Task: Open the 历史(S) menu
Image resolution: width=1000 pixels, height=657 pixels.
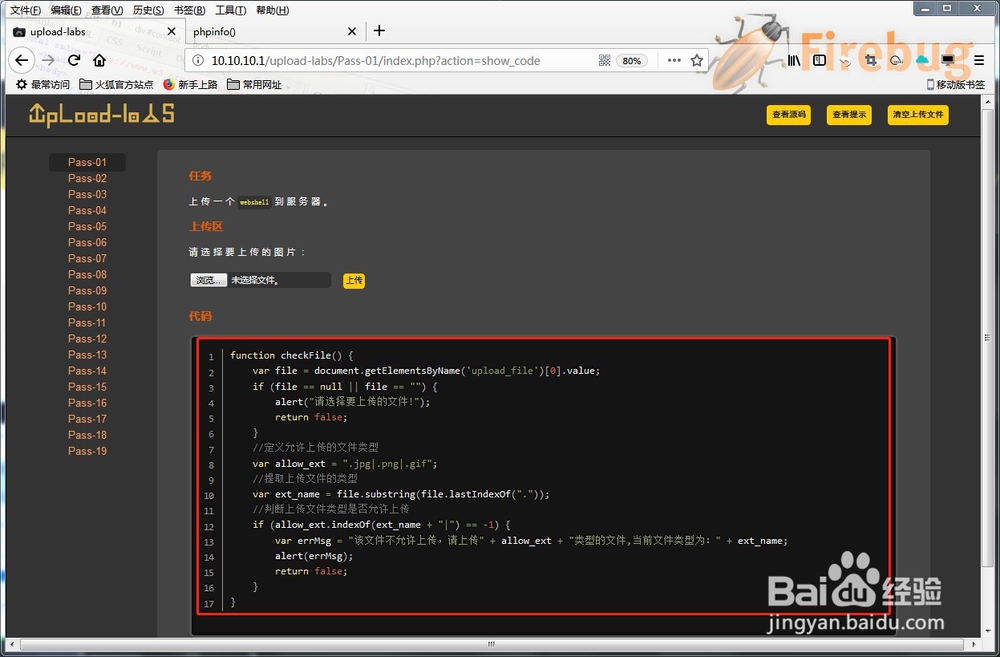Action: click(x=149, y=10)
